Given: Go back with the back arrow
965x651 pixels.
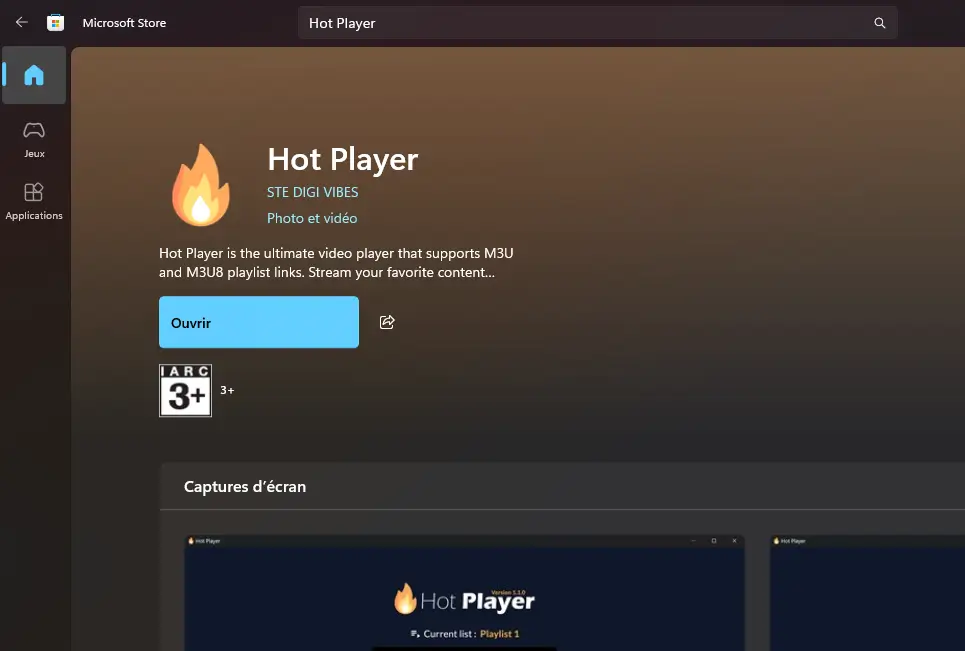Looking at the screenshot, I should click(x=22, y=23).
